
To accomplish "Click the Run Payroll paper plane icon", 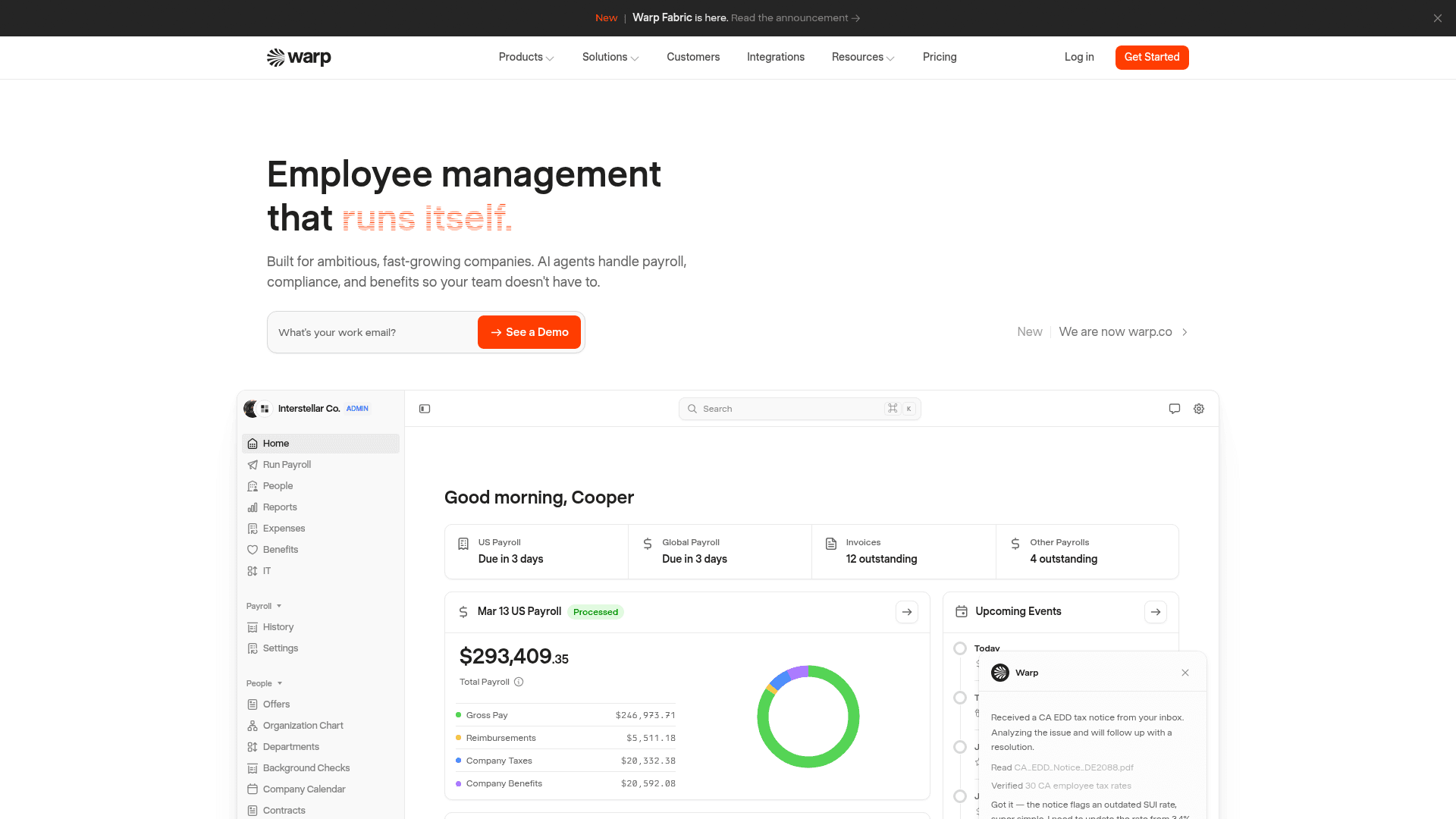I will (253, 465).
